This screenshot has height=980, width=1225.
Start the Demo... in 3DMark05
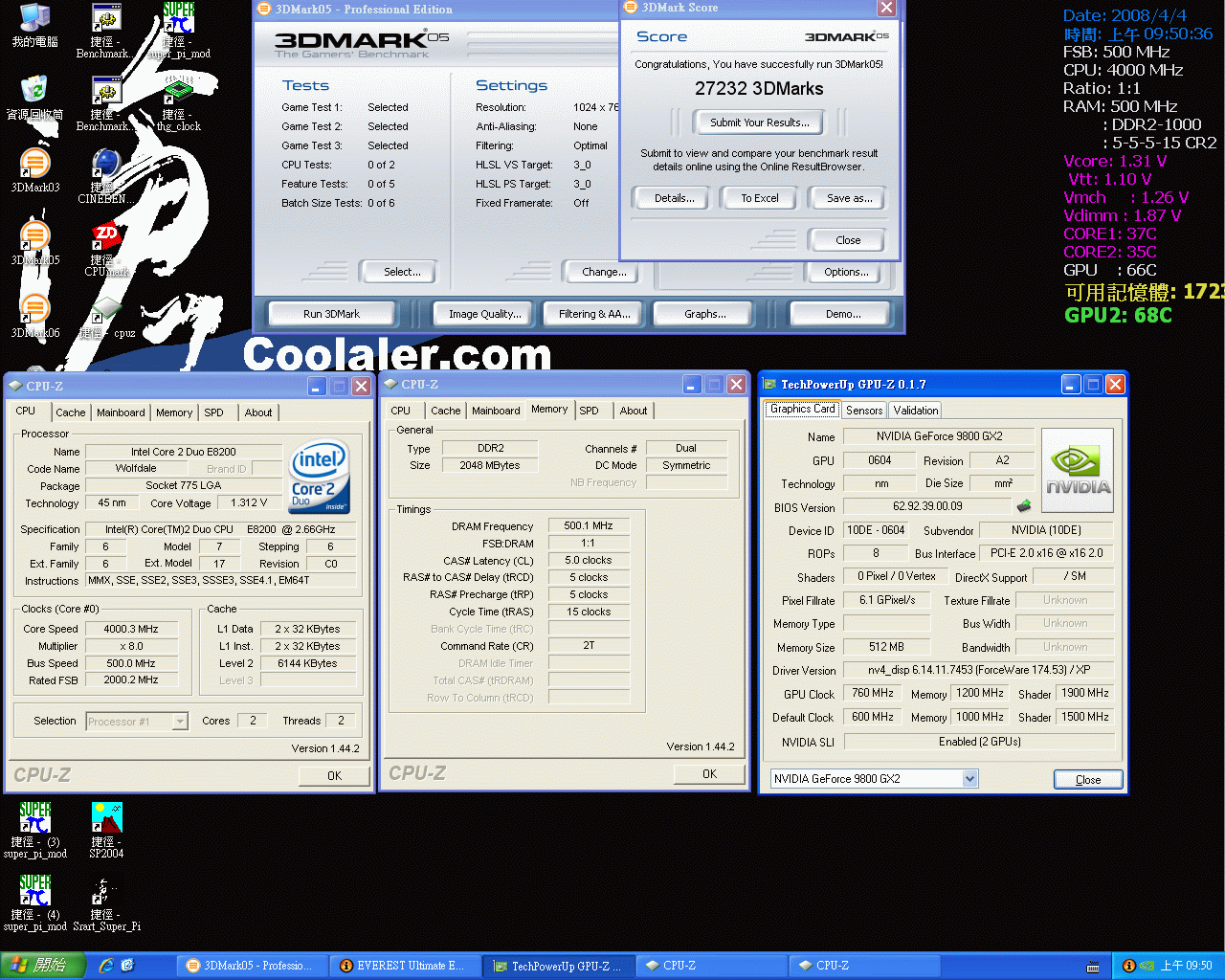click(x=843, y=314)
